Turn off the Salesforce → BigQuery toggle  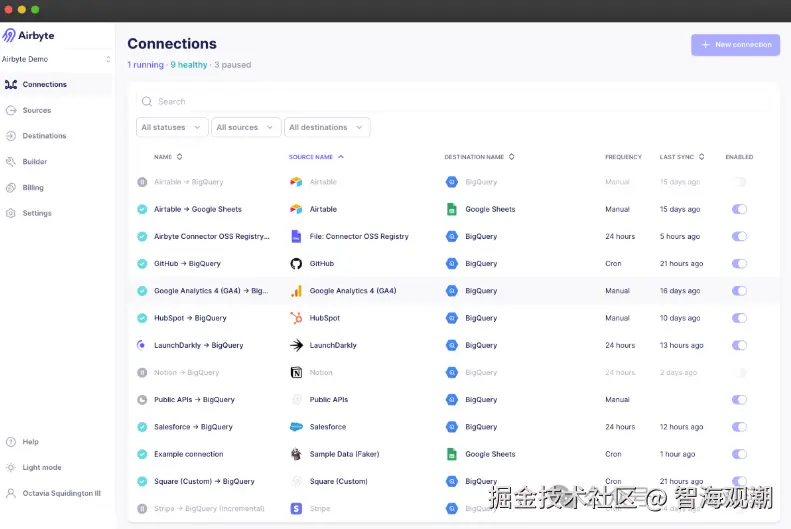[739, 427]
